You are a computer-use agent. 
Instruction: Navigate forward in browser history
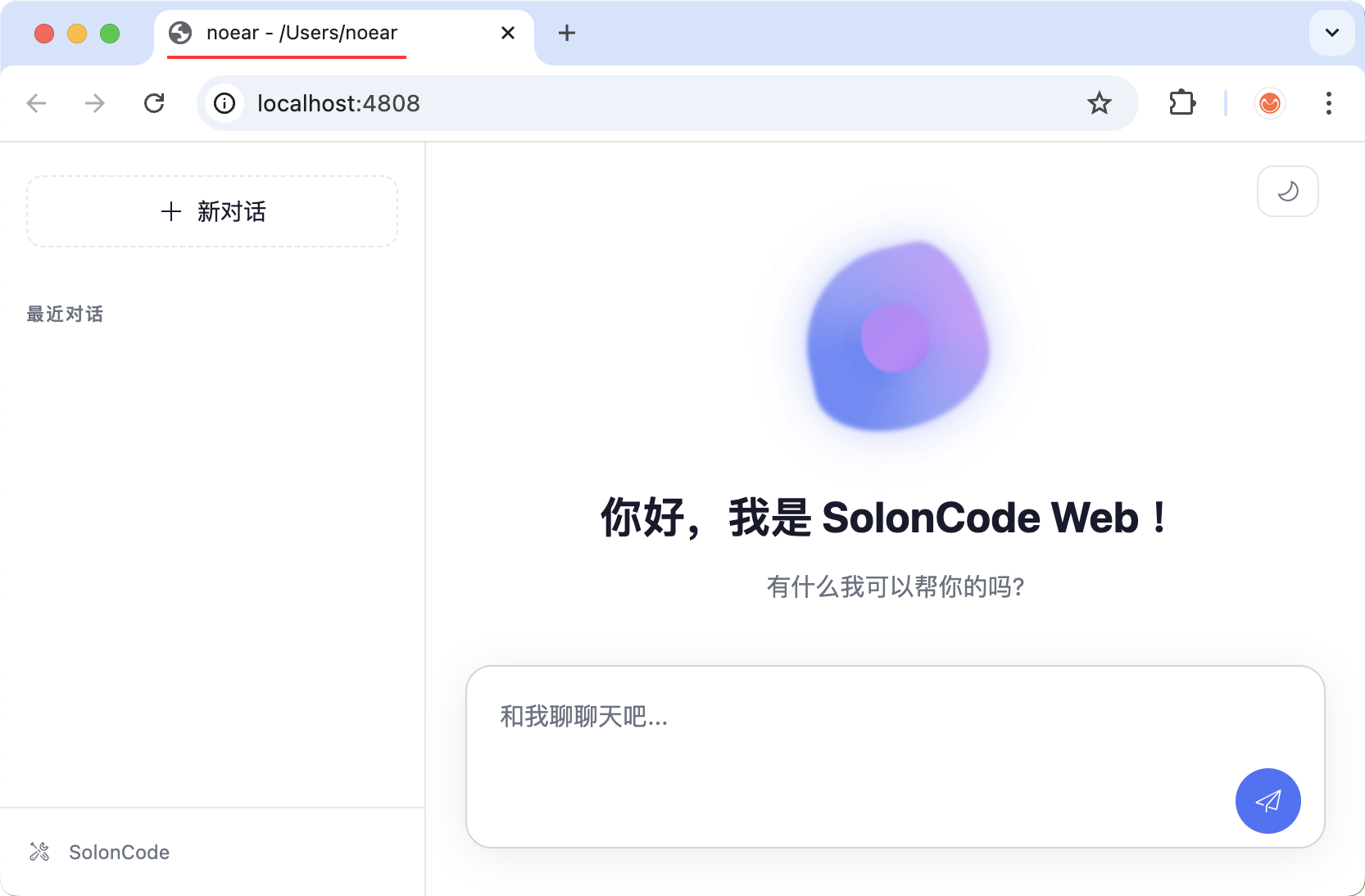95,103
